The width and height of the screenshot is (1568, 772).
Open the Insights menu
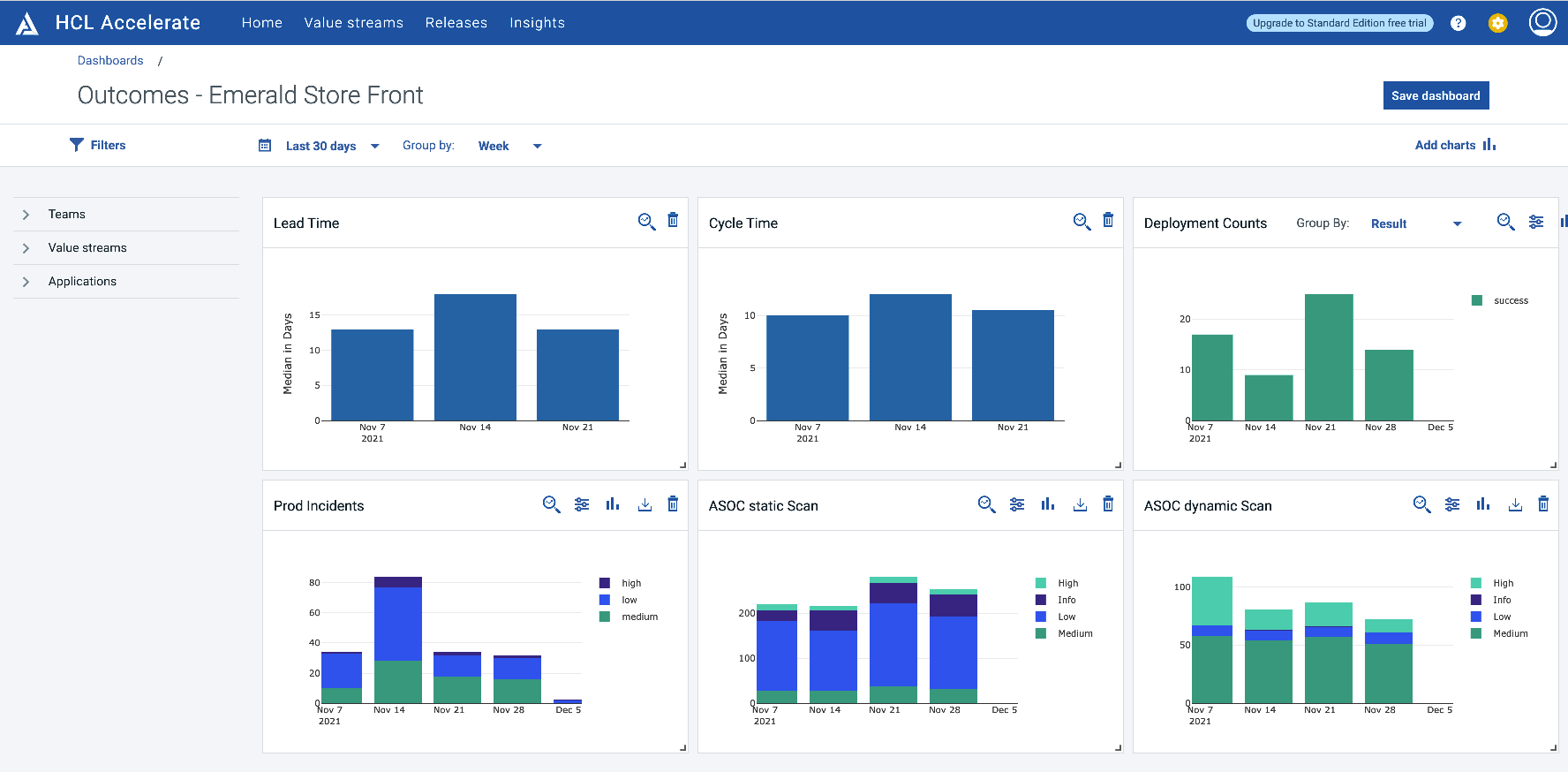pos(537,23)
